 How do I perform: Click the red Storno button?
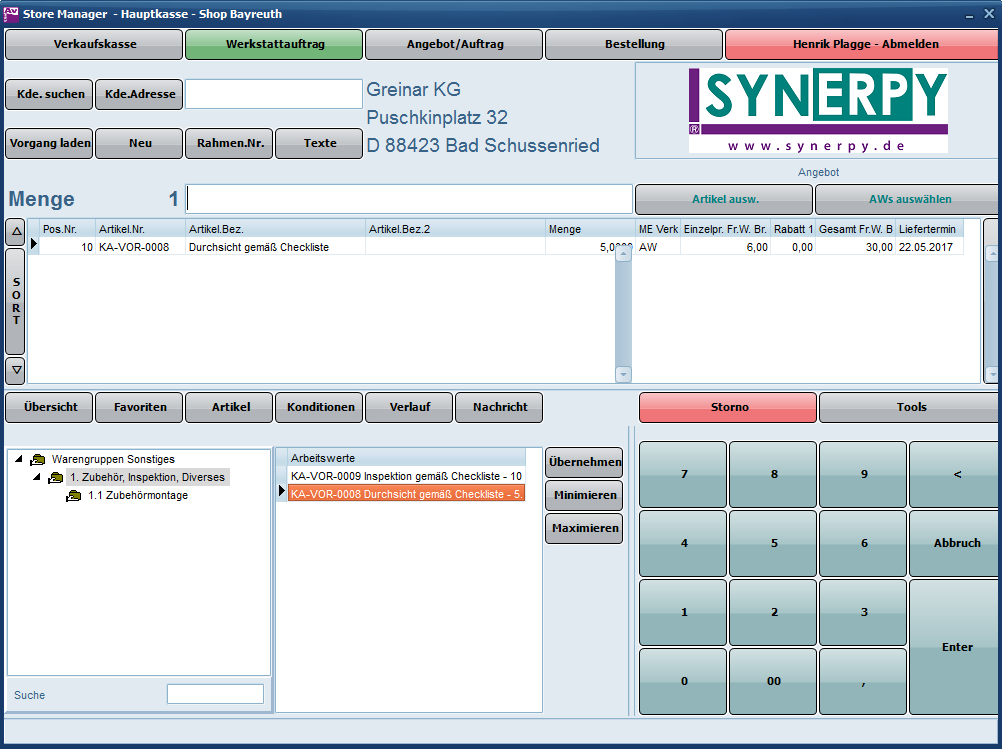(728, 408)
